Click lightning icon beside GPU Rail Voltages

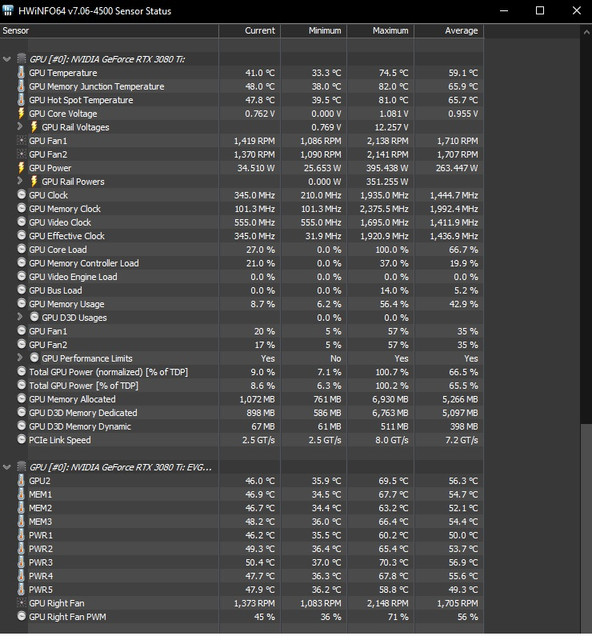point(34,127)
